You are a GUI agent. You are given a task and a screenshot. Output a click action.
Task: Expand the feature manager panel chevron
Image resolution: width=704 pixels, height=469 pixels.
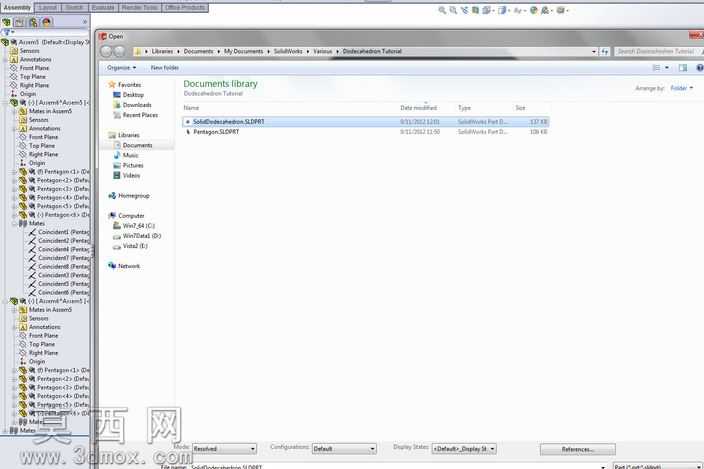tap(85, 22)
